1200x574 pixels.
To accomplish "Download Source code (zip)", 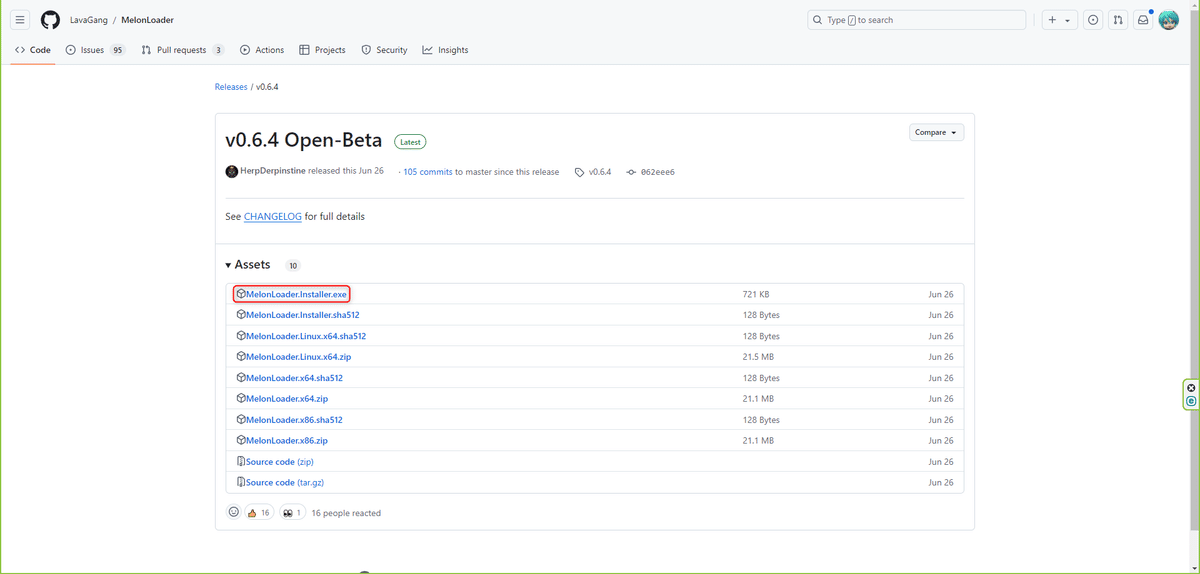I will click(x=279, y=462).
